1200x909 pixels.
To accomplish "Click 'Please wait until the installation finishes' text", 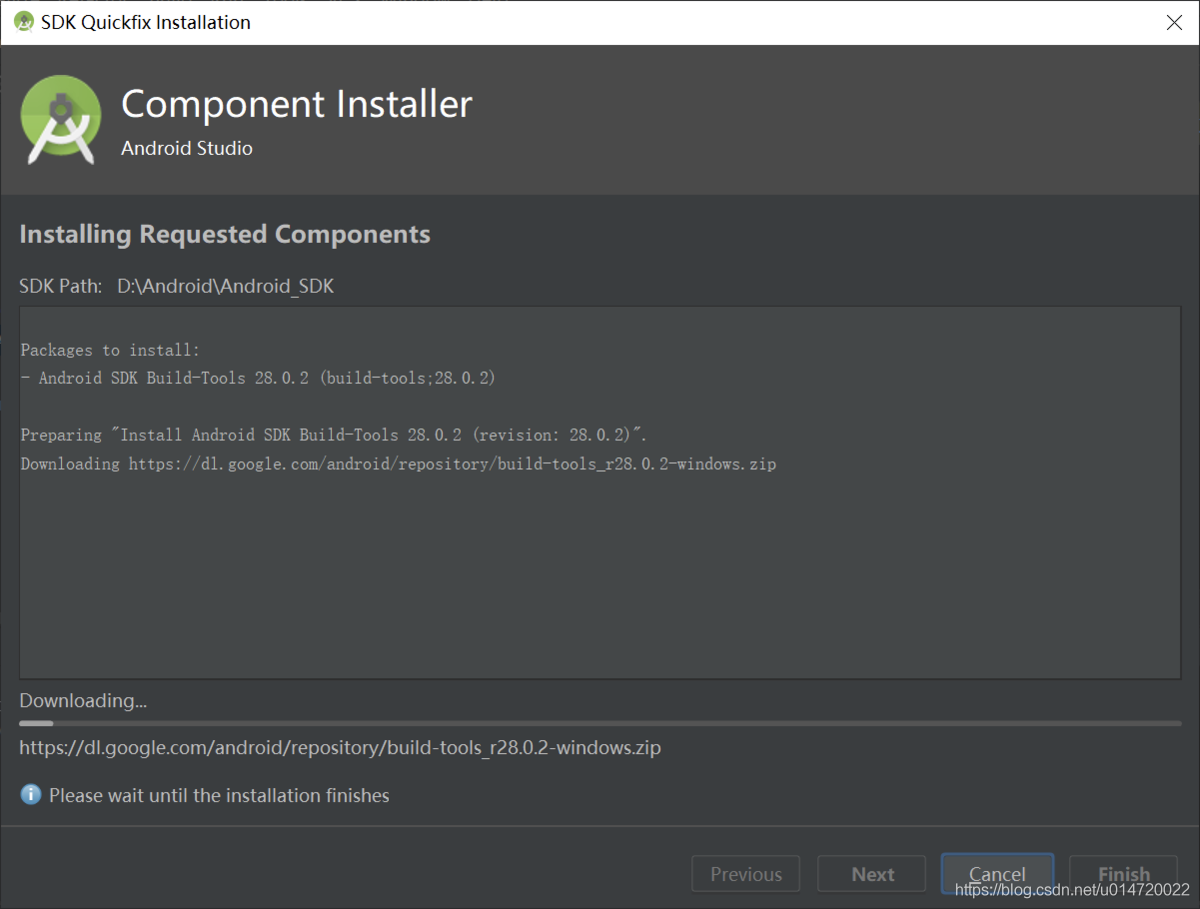I will [219, 796].
